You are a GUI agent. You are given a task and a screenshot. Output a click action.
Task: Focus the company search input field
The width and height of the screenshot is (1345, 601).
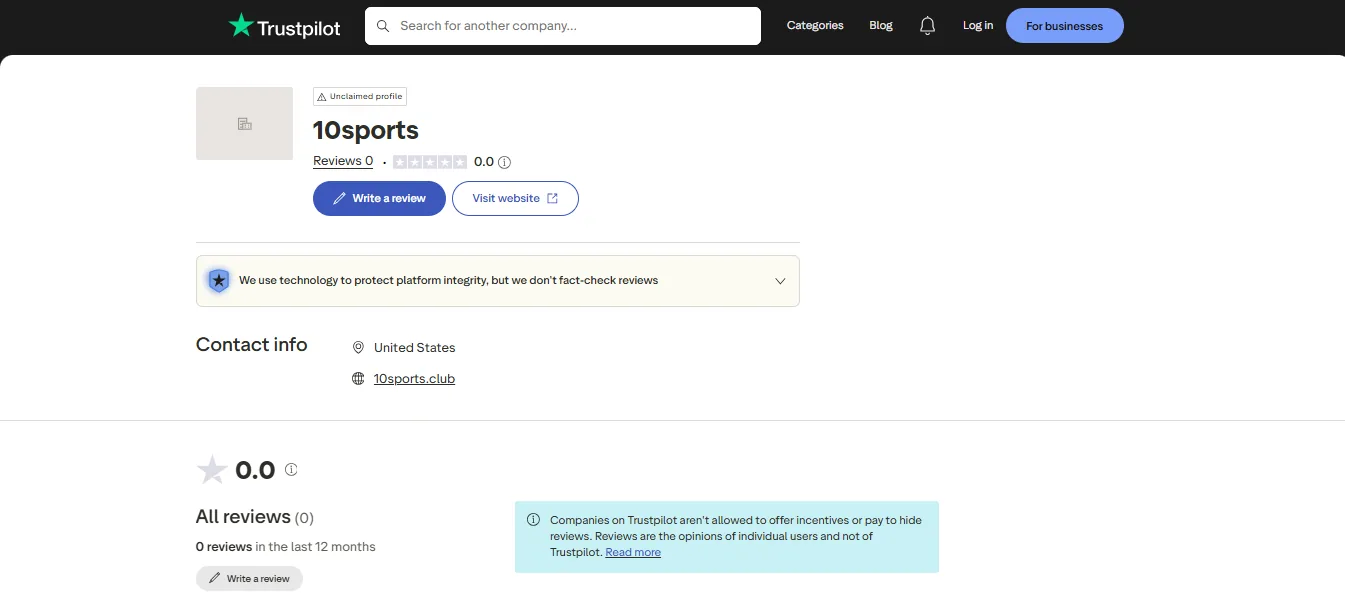(563, 26)
